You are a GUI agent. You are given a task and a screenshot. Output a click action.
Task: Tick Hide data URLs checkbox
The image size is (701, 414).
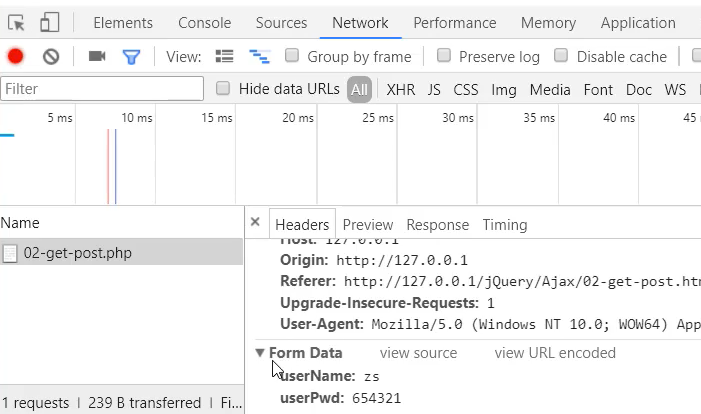pos(223,88)
